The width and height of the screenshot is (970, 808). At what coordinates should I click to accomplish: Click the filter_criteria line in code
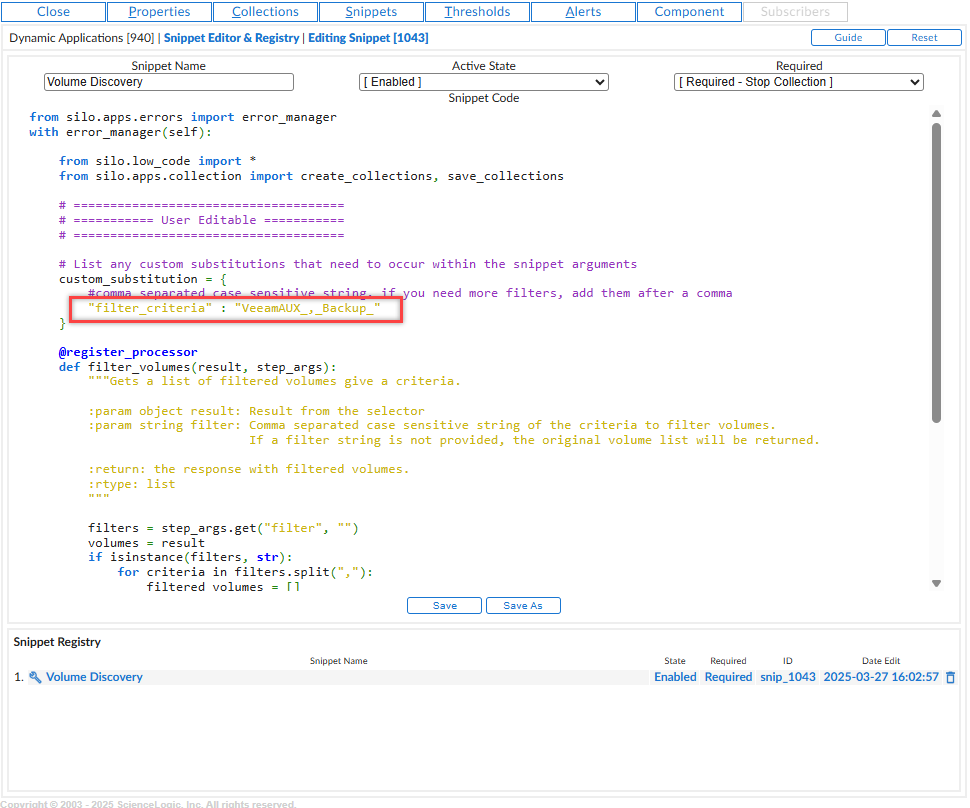(234, 308)
